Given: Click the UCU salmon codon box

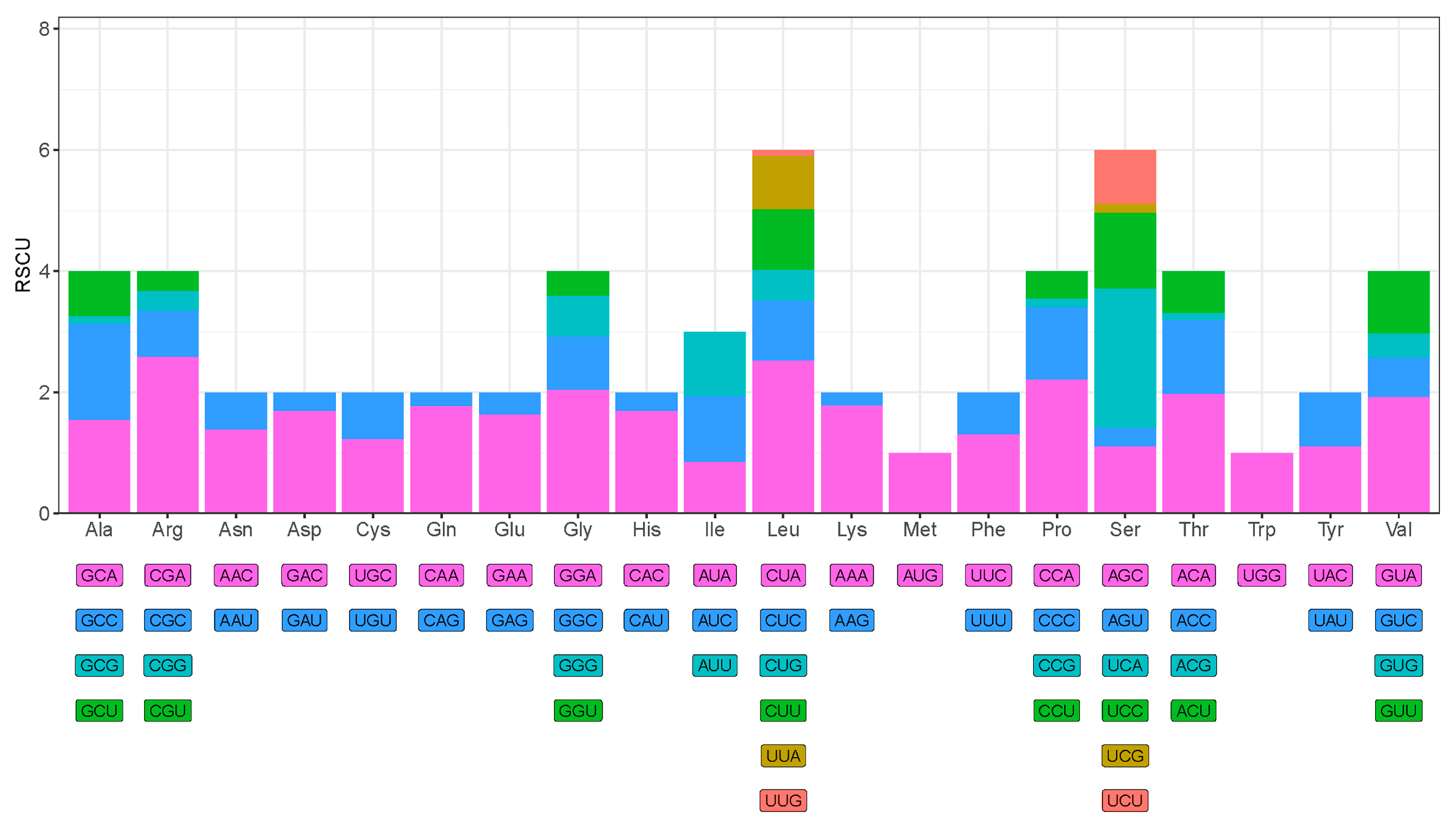Looking at the screenshot, I should (x=1124, y=801).
